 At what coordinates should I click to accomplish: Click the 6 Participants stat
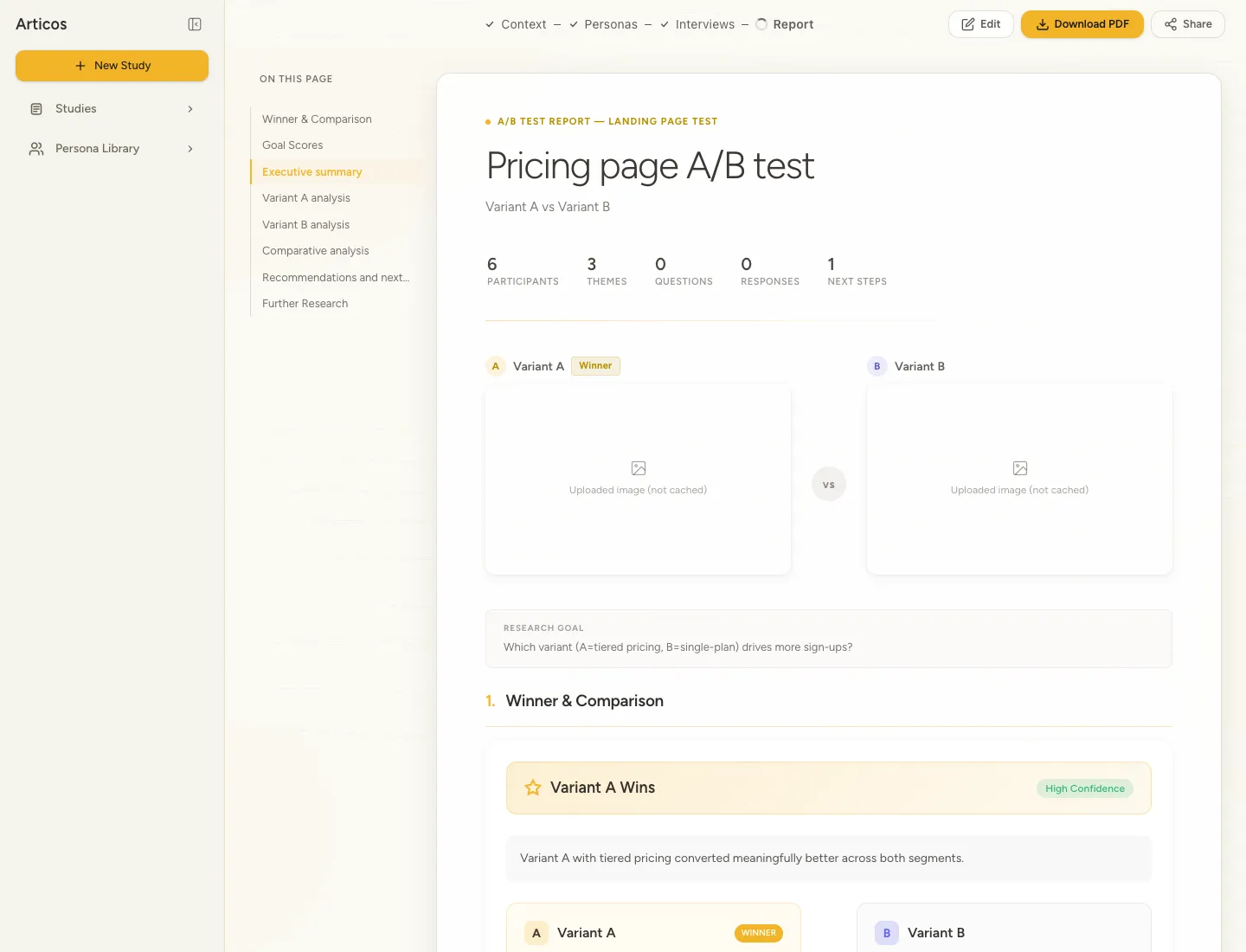point(523,271)
